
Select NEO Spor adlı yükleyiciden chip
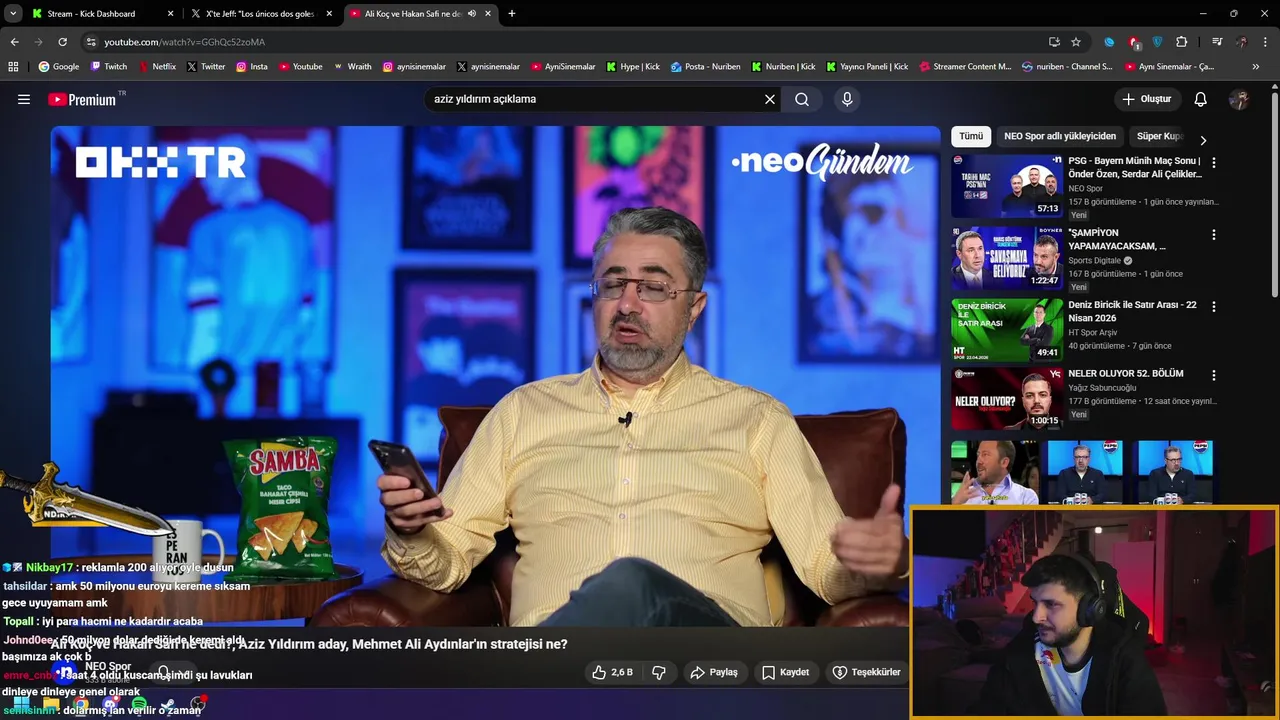tap(1060, 136)
